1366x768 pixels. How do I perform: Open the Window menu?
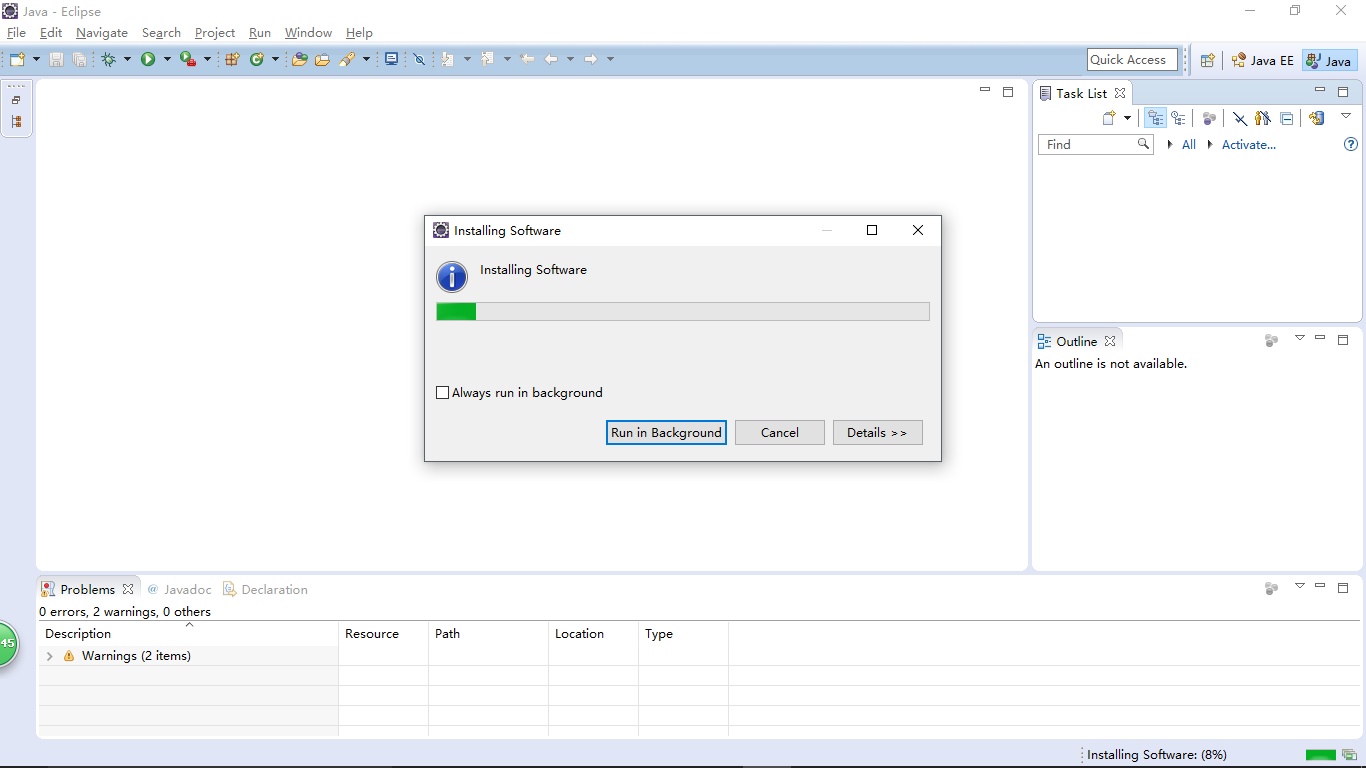(x=308, y=33)
